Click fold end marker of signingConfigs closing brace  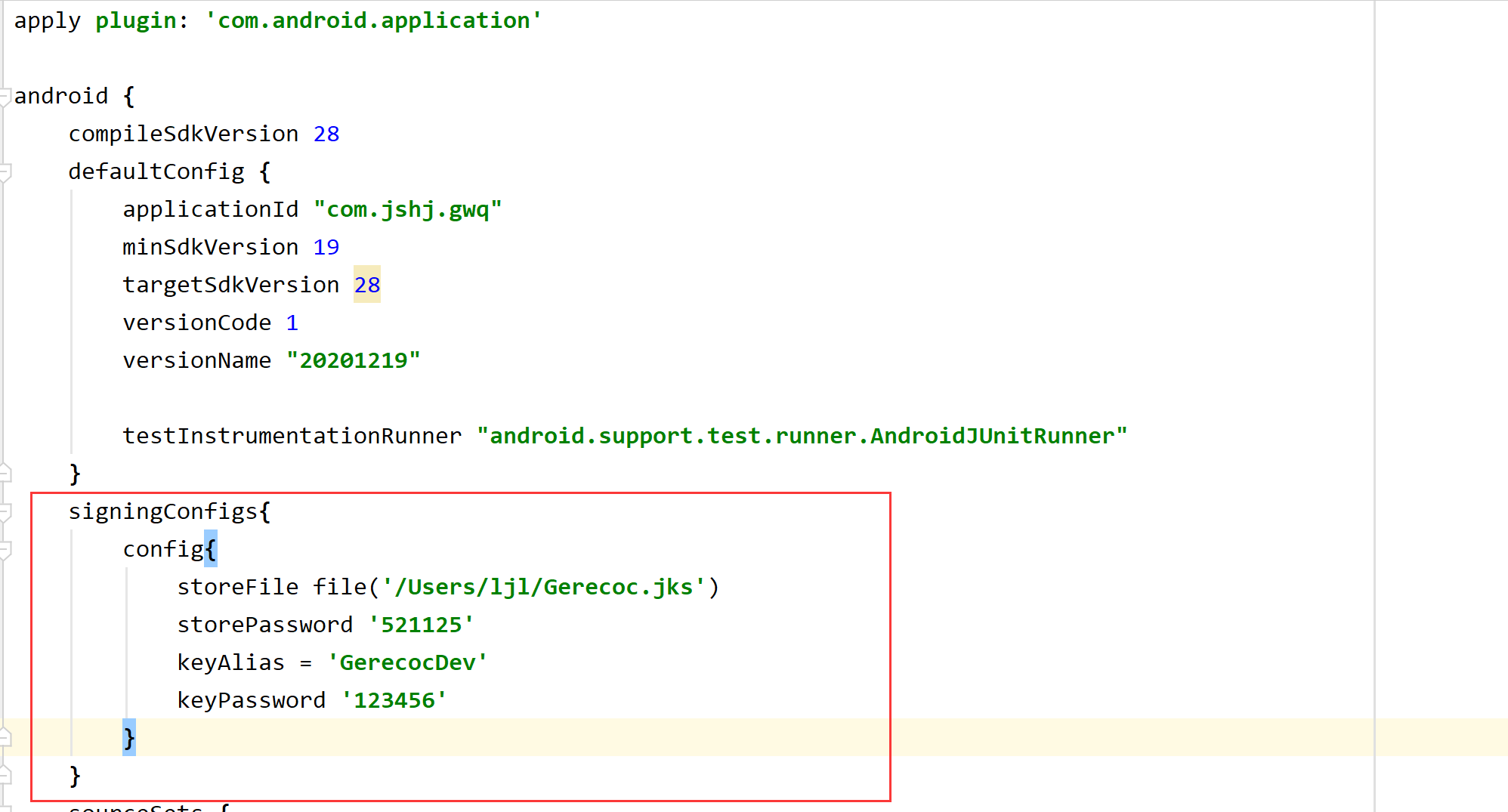(5, 775)
